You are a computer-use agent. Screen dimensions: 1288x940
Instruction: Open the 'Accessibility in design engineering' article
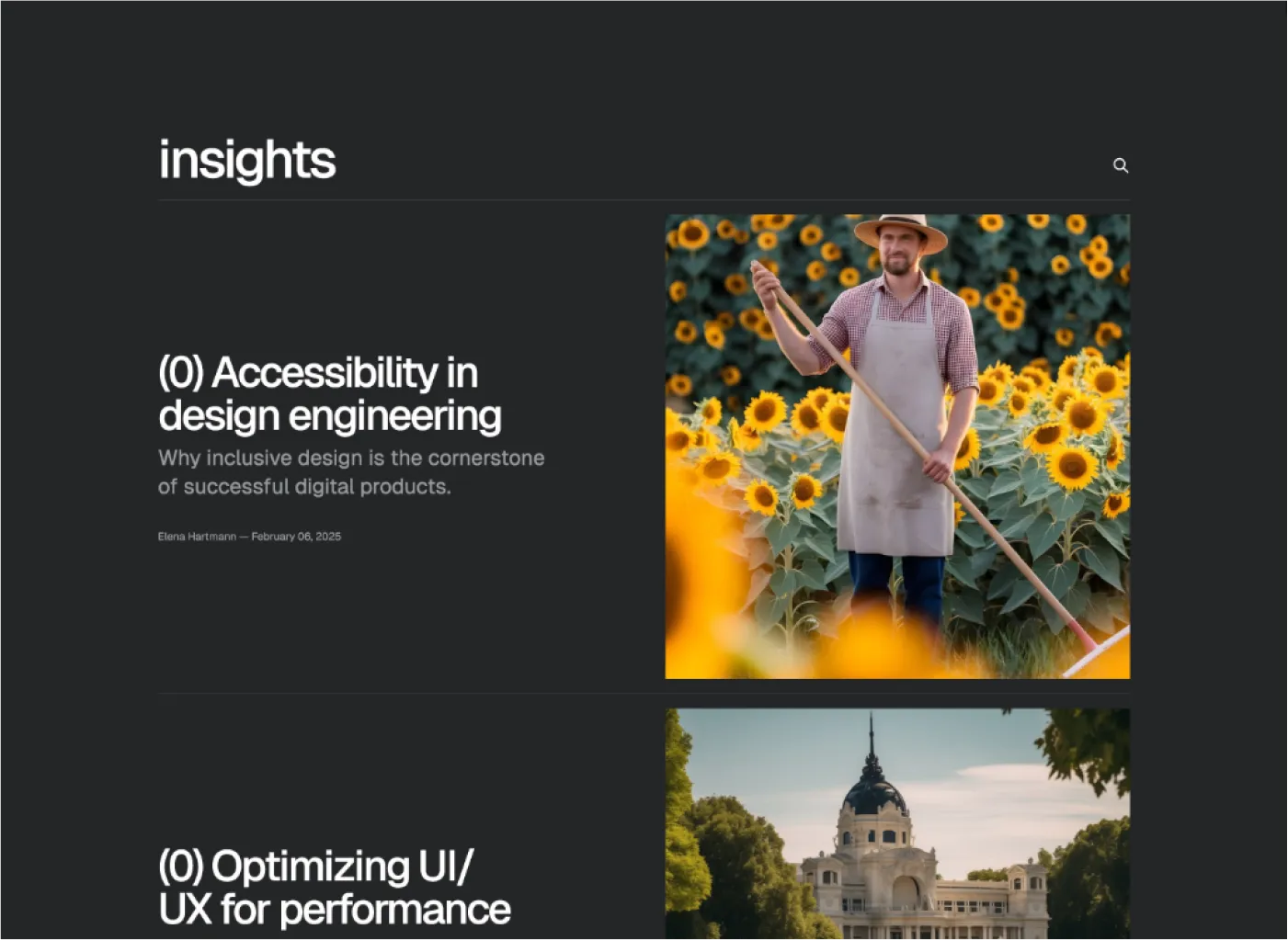[330, 393]
